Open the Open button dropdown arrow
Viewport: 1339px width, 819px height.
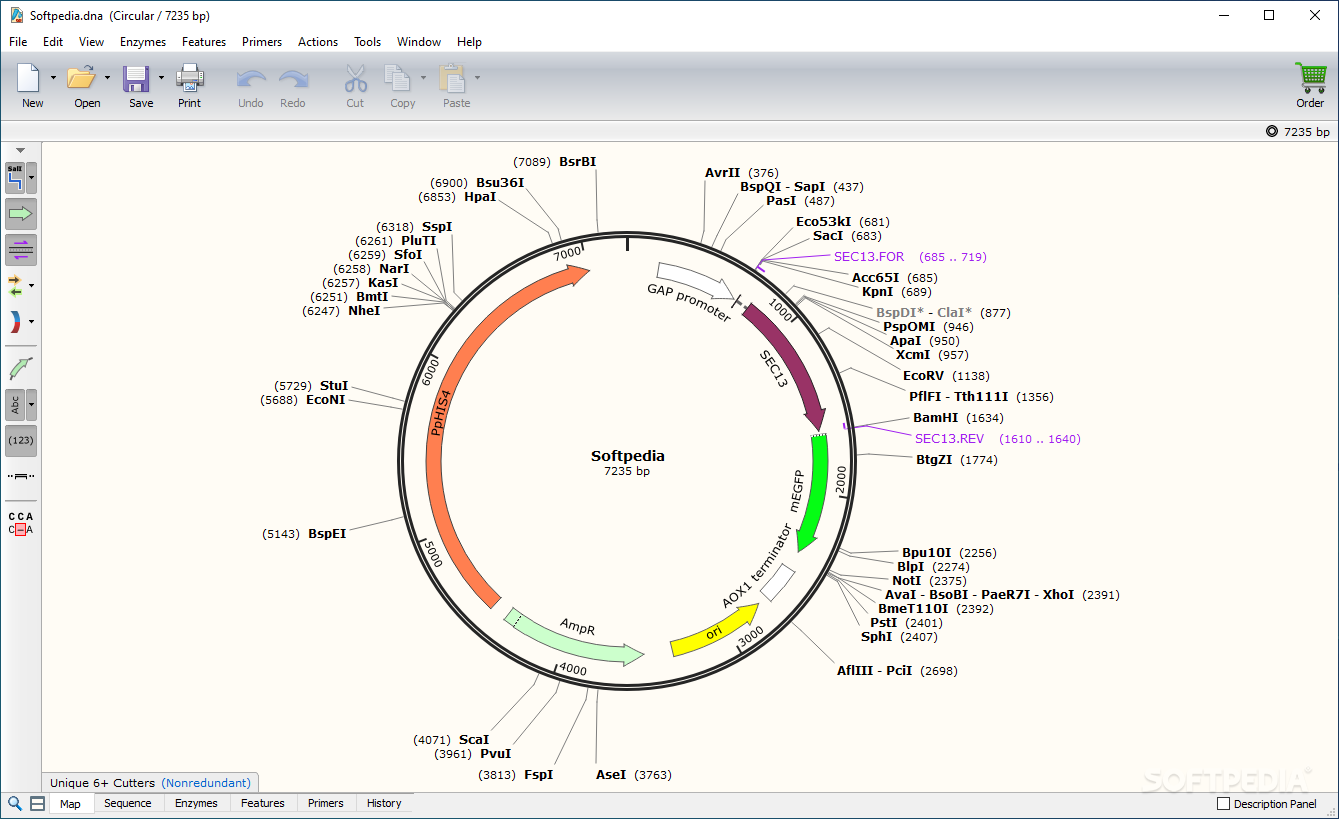click(x=106, y=78)
